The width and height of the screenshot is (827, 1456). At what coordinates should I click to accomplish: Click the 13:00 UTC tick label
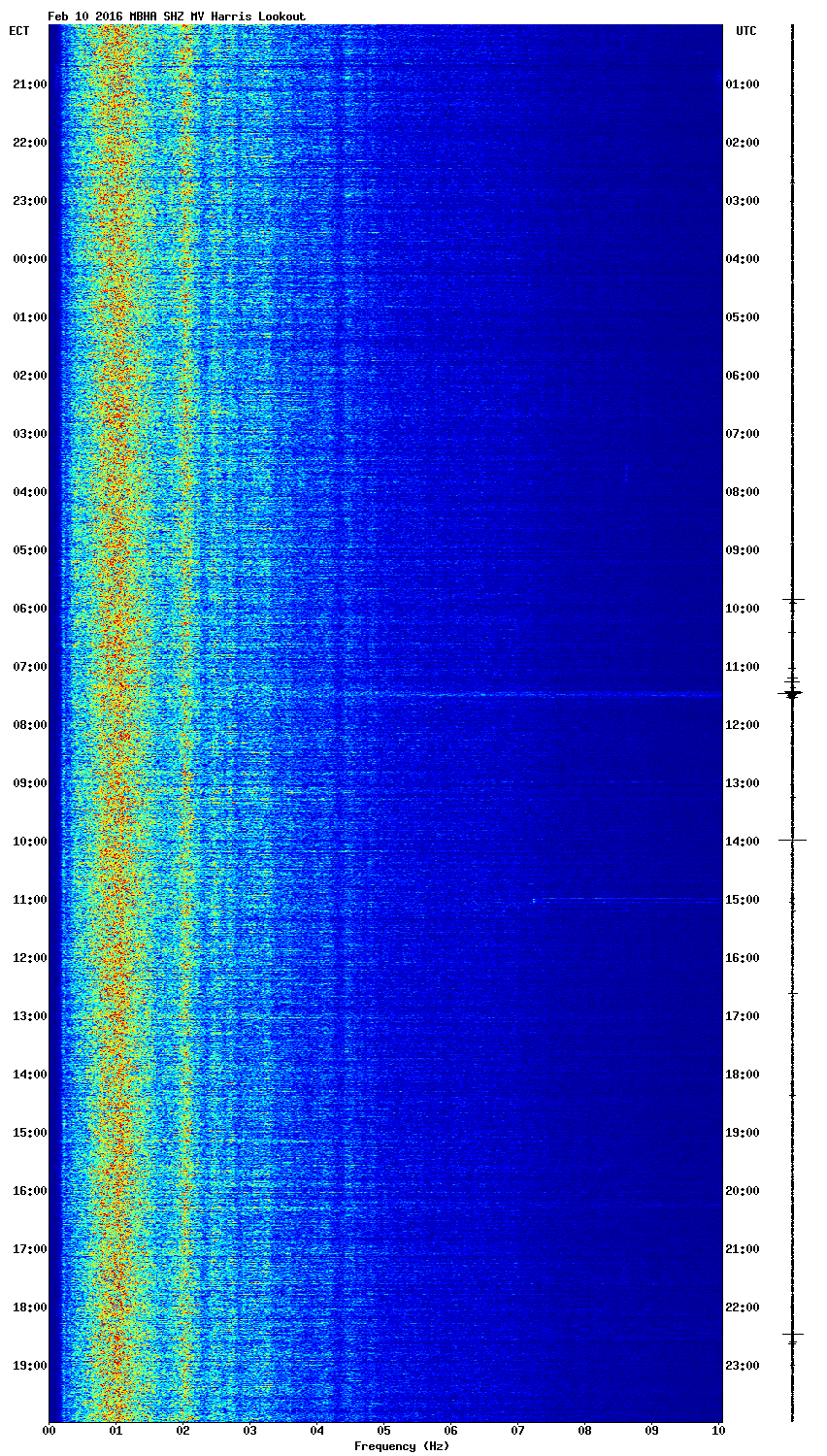point(743,783)
